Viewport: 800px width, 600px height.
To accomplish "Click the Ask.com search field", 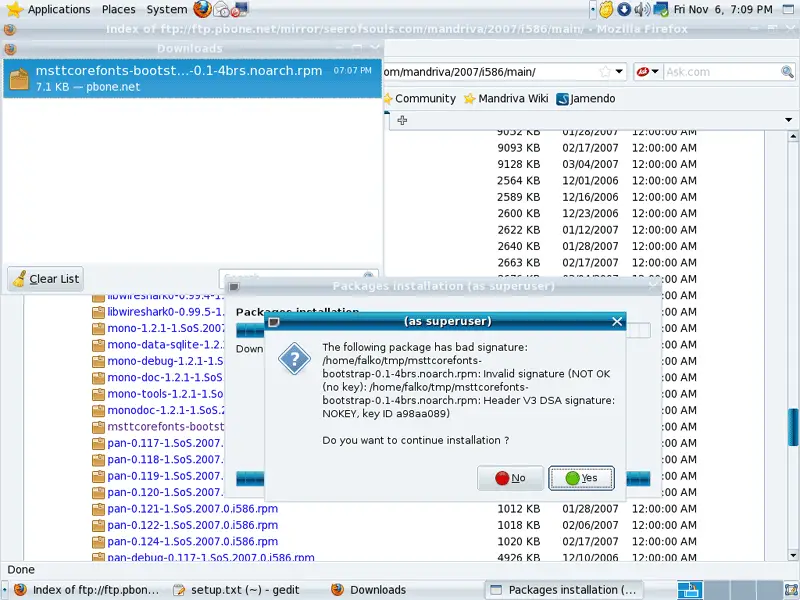I will click(722, 72).
